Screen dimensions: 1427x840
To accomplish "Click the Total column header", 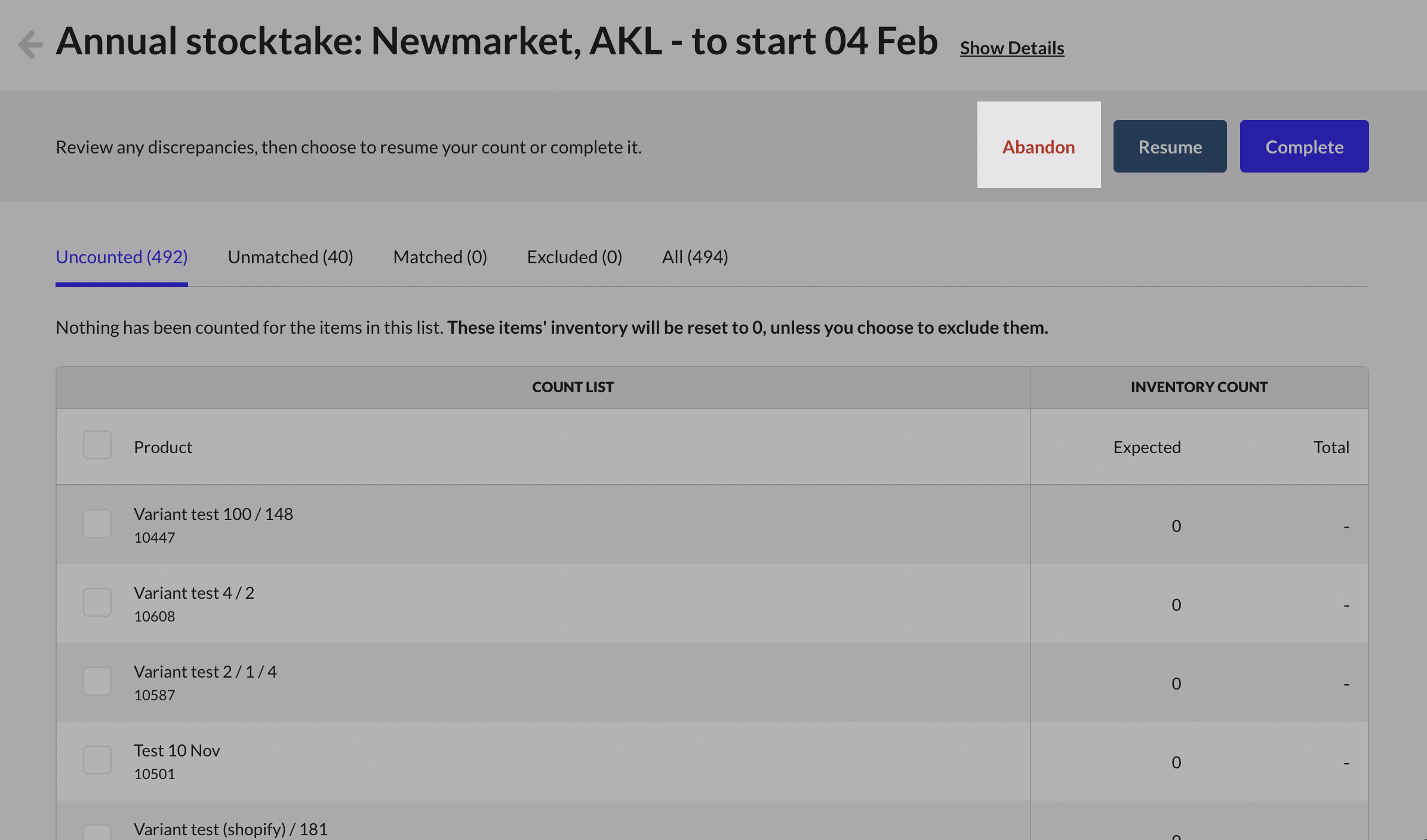I will [1331, 447].
